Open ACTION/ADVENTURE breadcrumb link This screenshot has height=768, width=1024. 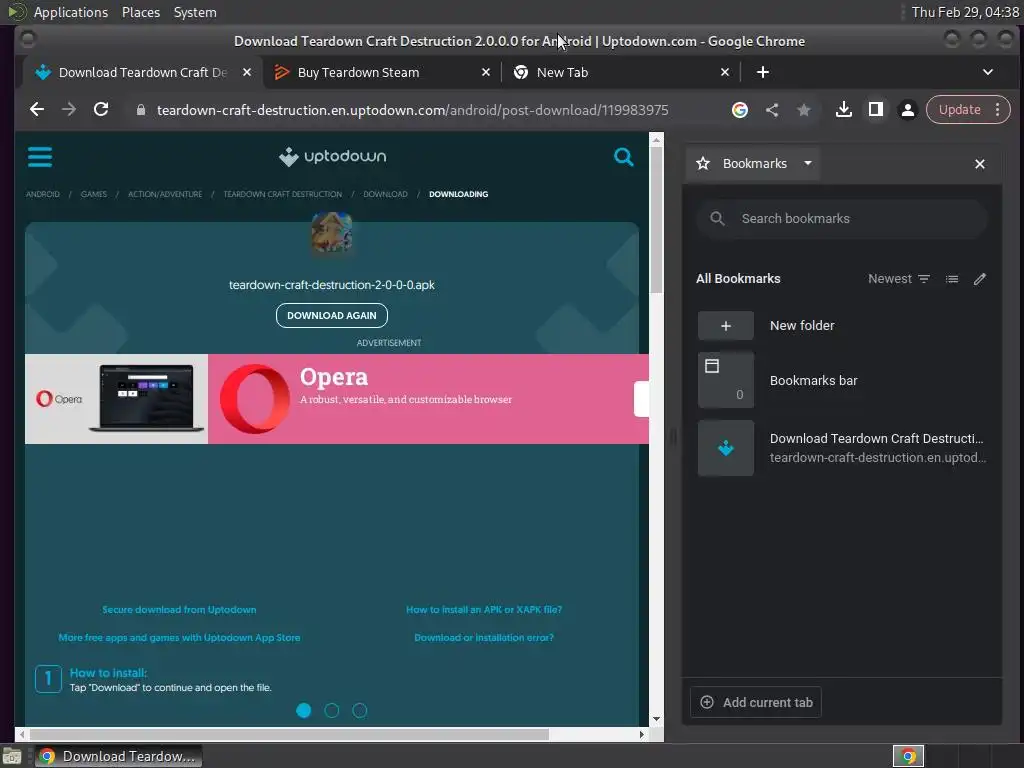coord(165,194)
